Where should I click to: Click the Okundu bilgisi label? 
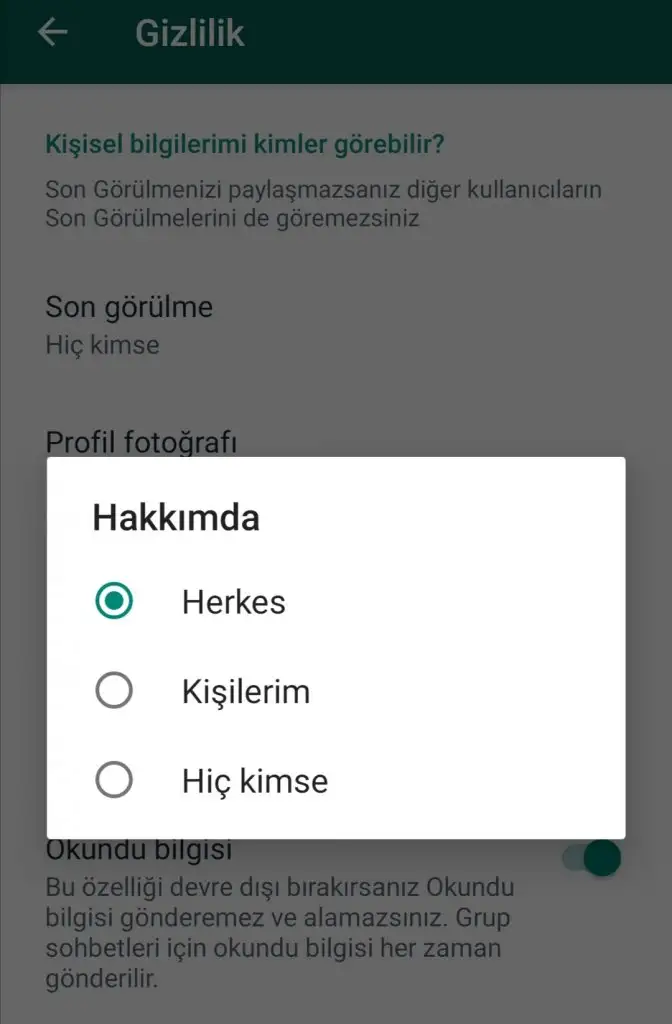[139, 851]
